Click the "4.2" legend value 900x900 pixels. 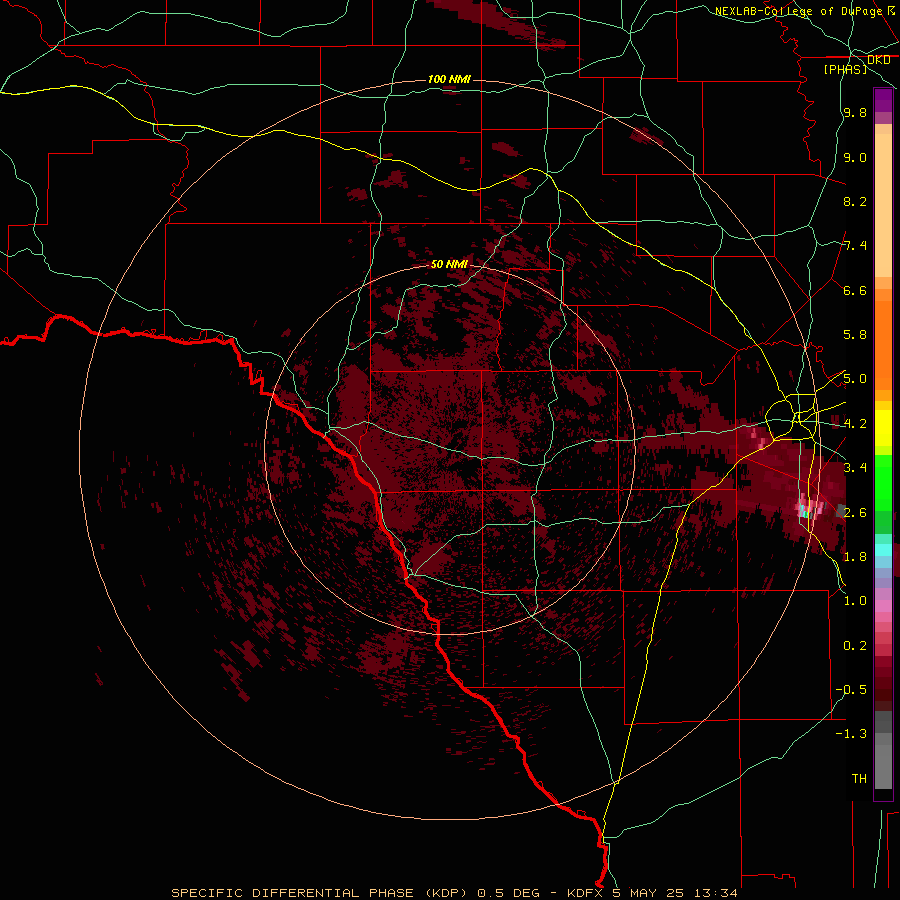point(855,424)
